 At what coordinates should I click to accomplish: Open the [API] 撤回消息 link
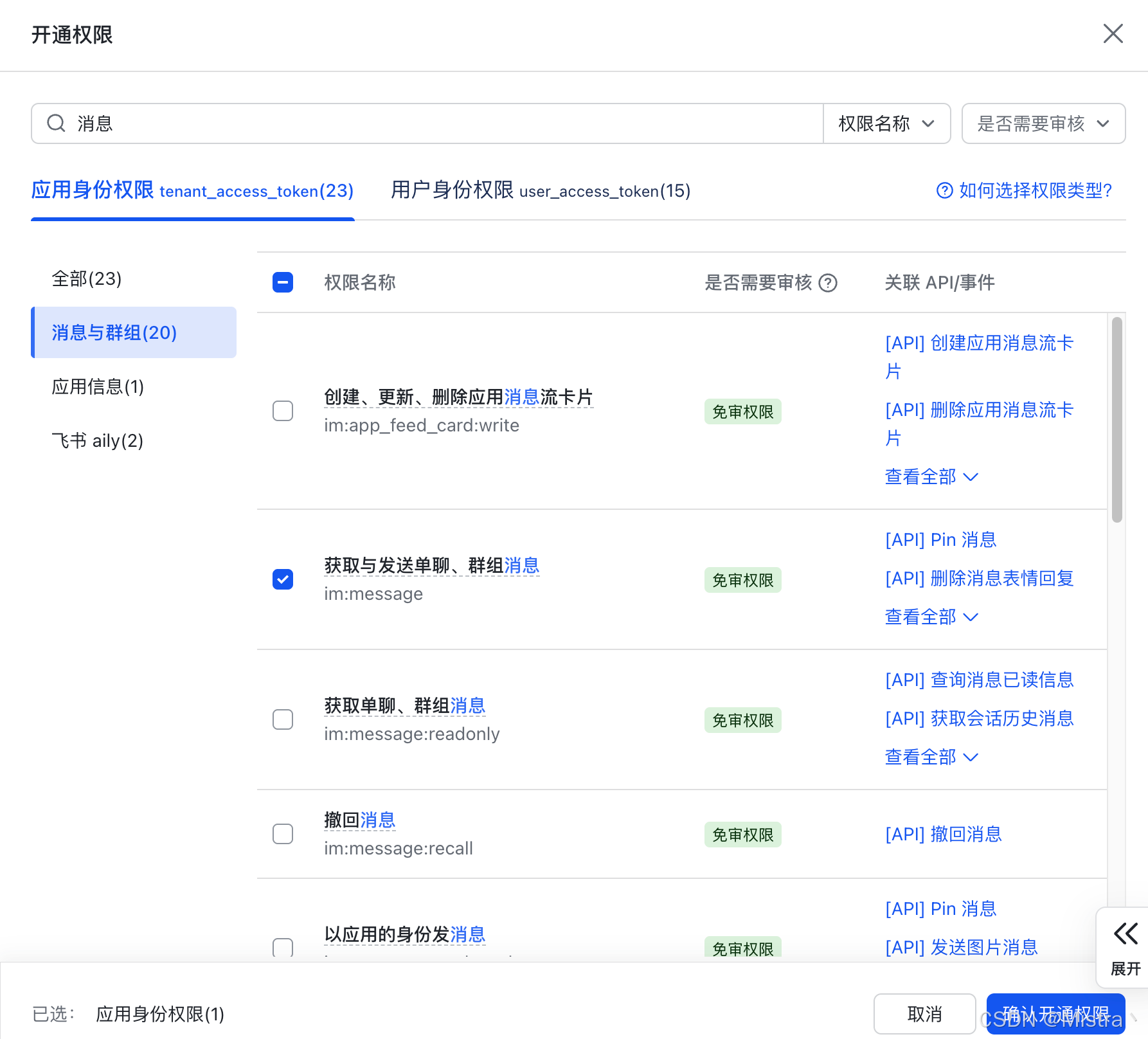942,834
